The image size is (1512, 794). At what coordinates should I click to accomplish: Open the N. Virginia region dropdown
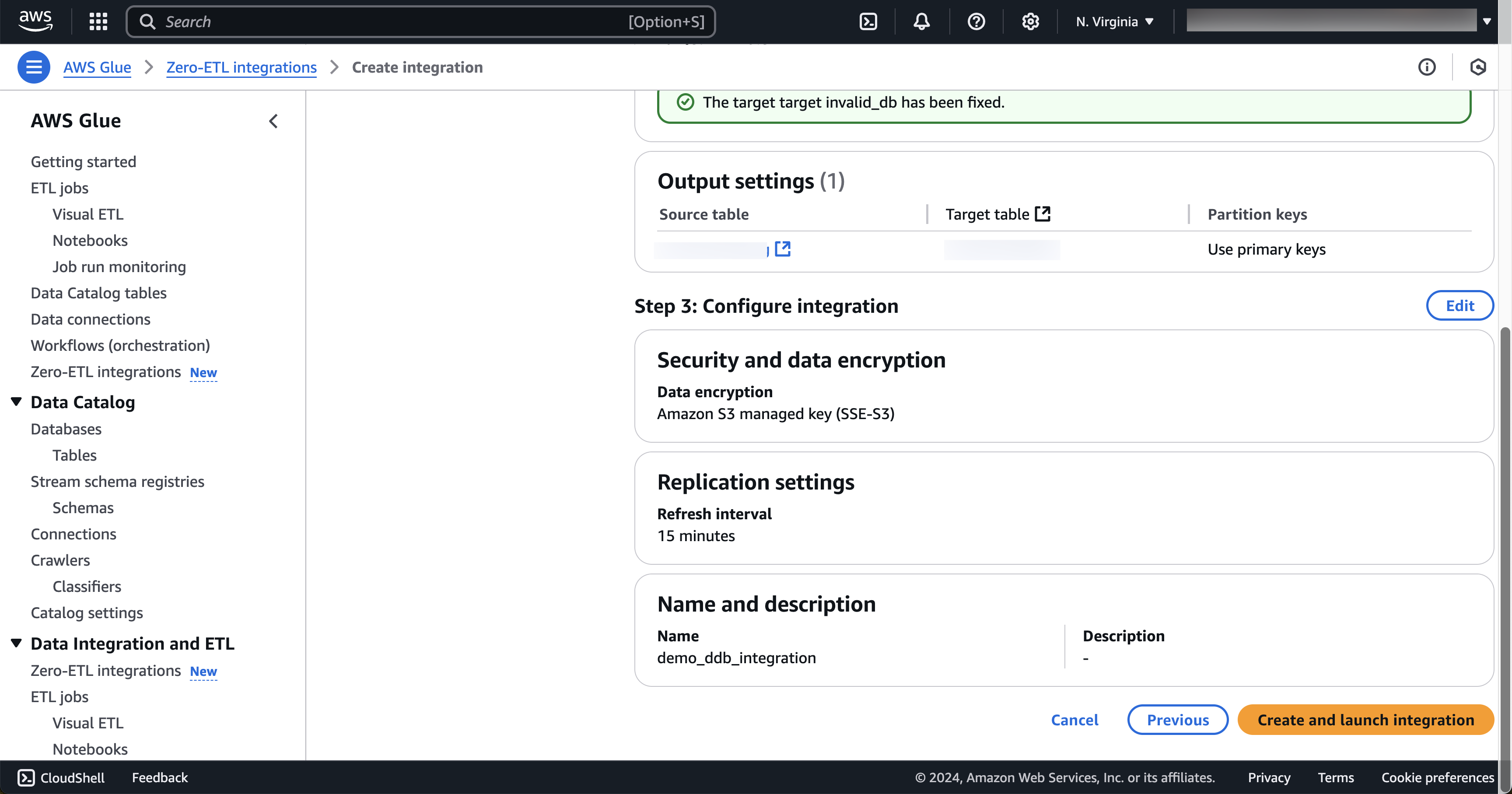pos(1114,22)
